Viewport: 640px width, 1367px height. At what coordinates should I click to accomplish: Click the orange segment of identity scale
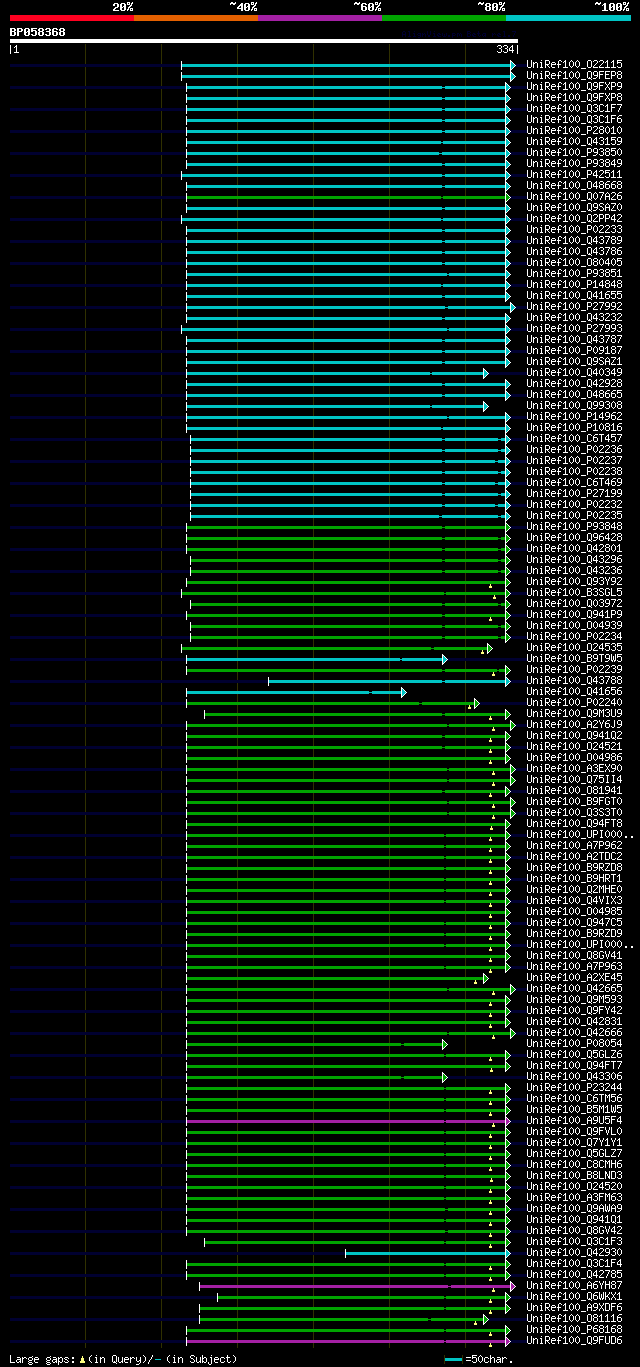pos(196,18)
